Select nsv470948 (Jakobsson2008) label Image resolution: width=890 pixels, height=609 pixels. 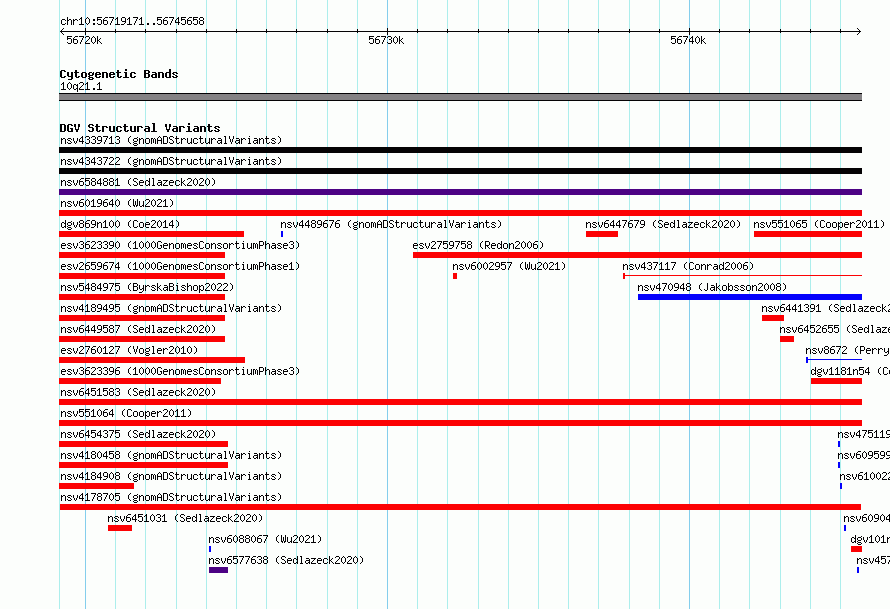coord(712,287)
